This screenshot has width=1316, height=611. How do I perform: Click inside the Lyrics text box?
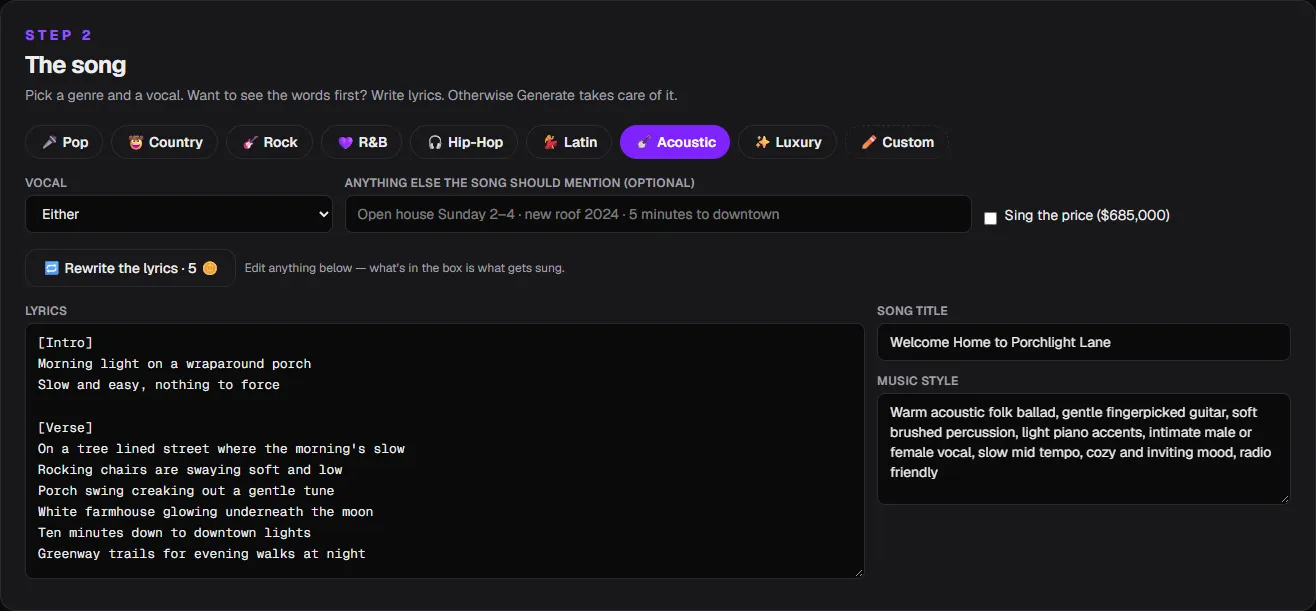445,450
